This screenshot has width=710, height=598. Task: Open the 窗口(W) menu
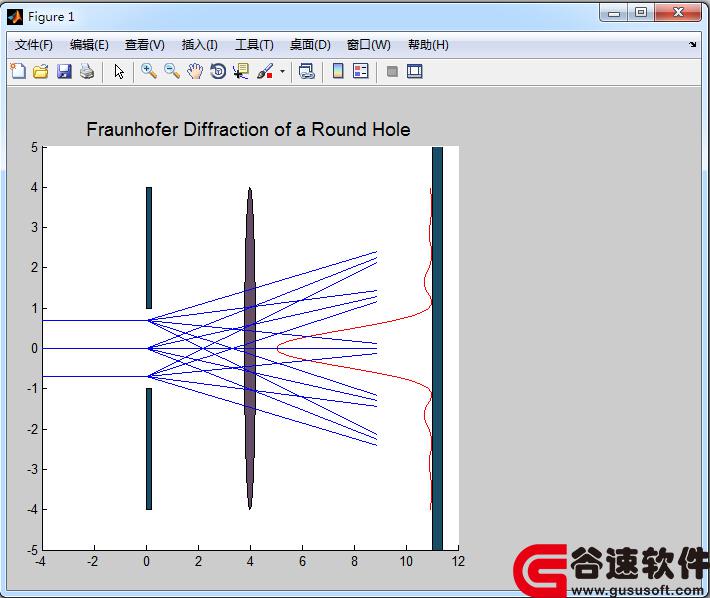click(x=369, y=45)
